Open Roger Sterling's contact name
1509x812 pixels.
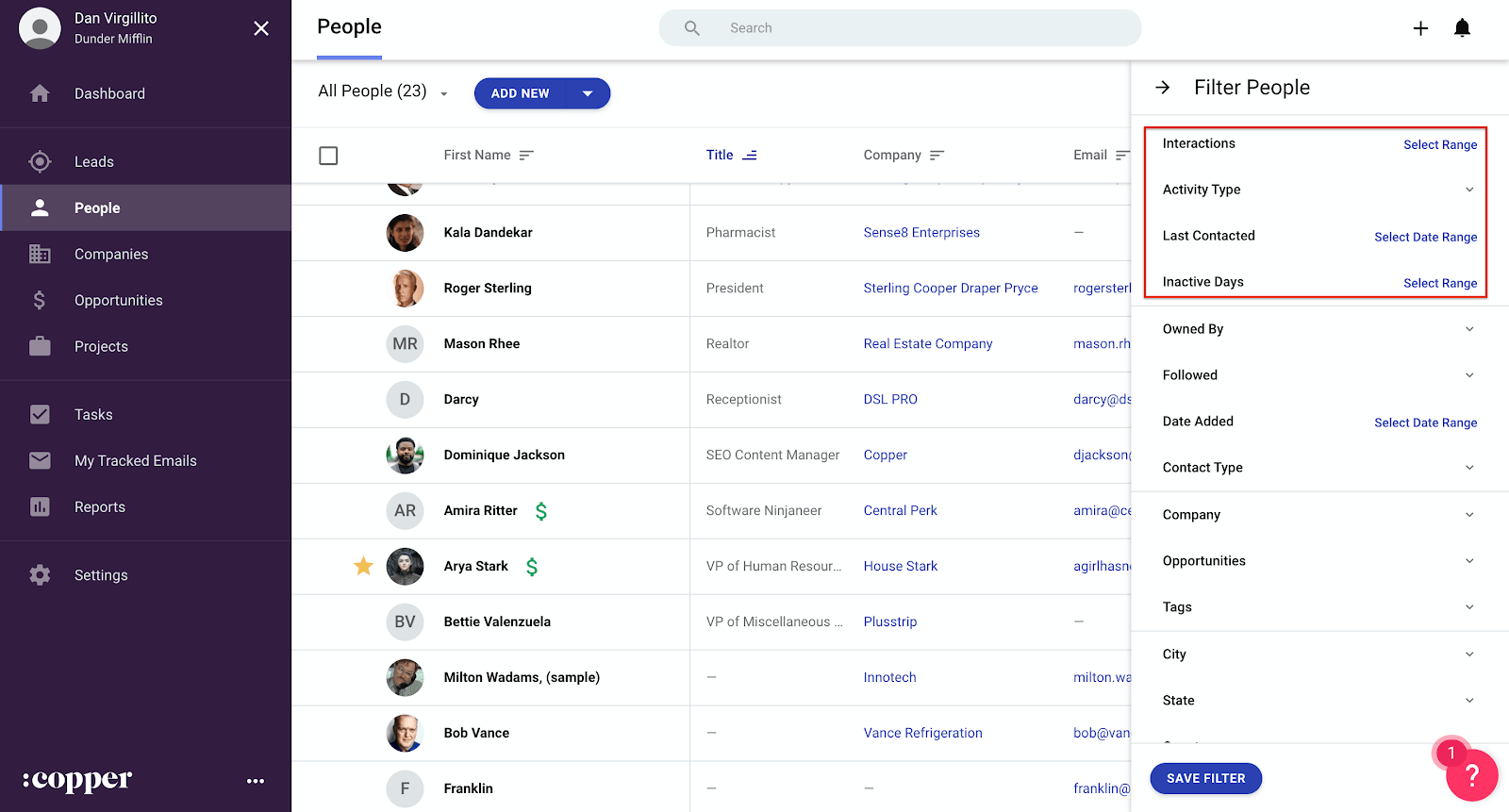[488, 288]
